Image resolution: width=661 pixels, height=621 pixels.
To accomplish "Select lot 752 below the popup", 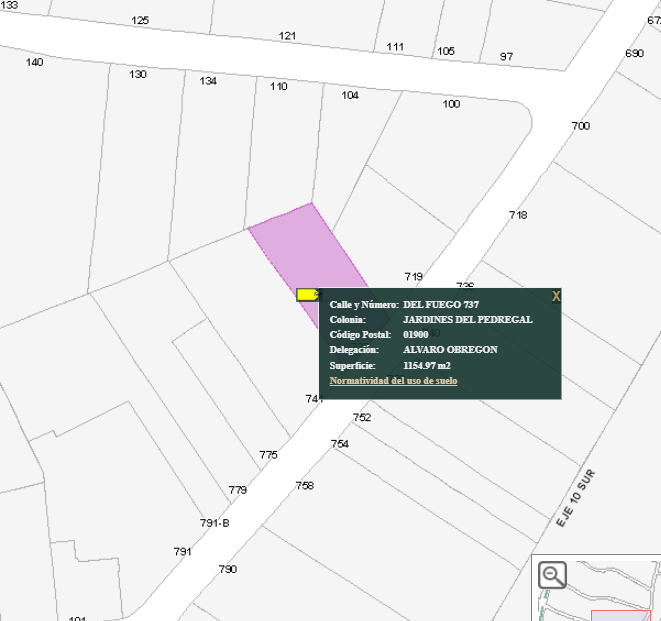I will click(362, 417).
